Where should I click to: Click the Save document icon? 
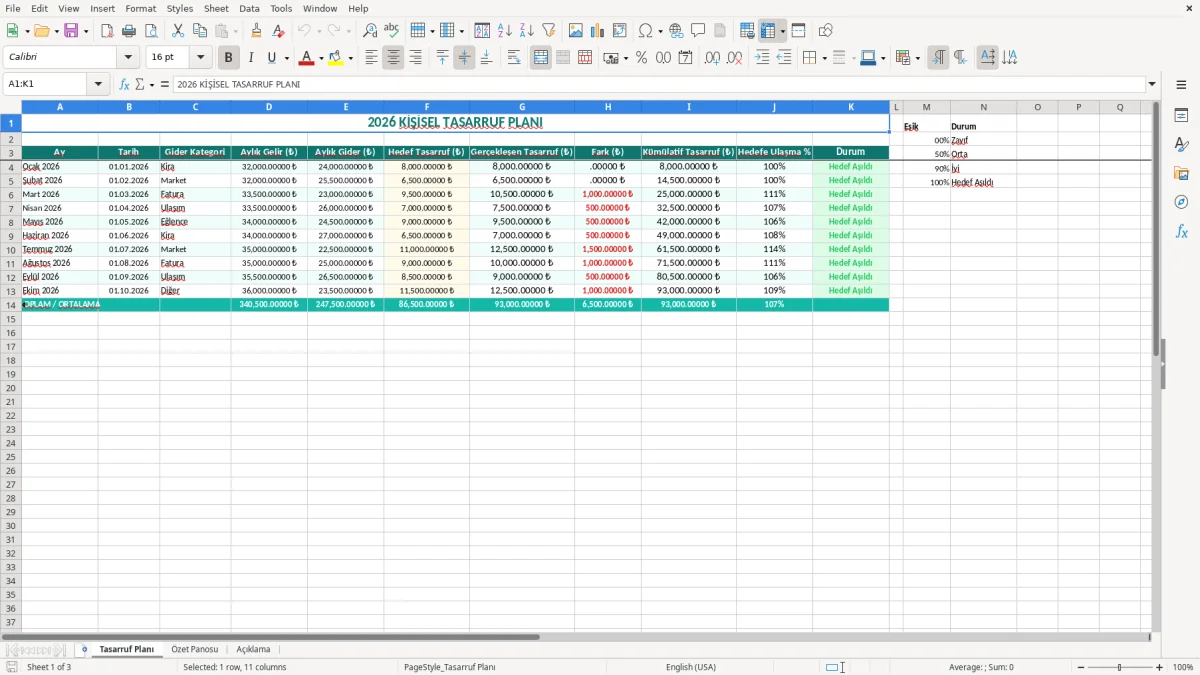[70, 31]
